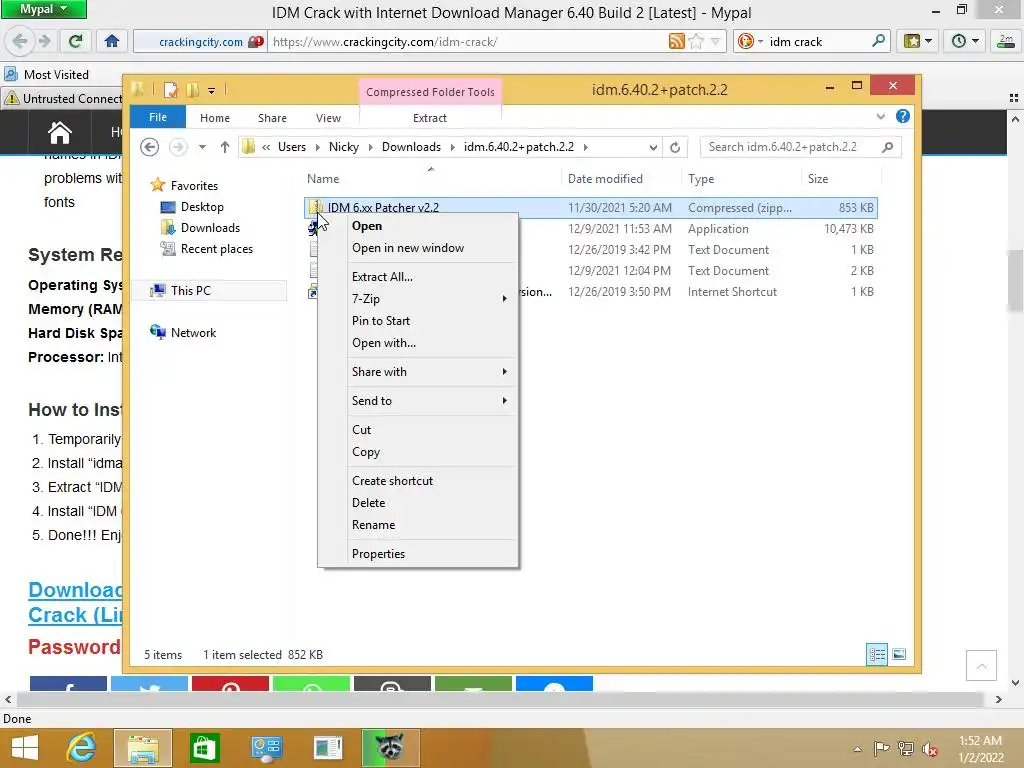Open the File tab in Explorer ribbon
This screenshot has width=1024, height=768.
coord(158,117)
